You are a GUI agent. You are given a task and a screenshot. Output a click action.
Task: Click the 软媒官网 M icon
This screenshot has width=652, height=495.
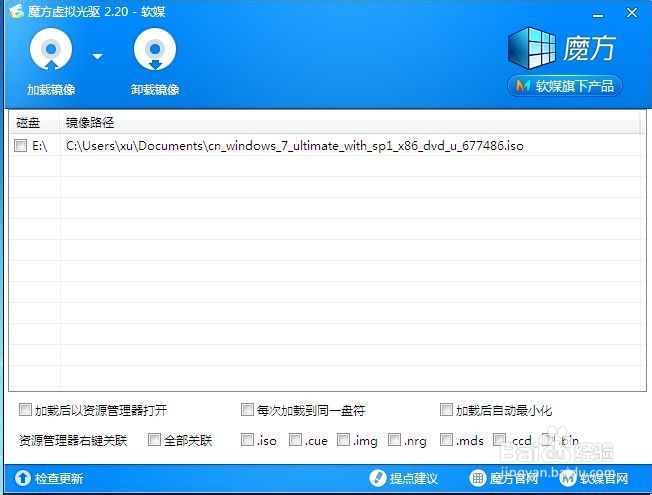coord(568,479)
